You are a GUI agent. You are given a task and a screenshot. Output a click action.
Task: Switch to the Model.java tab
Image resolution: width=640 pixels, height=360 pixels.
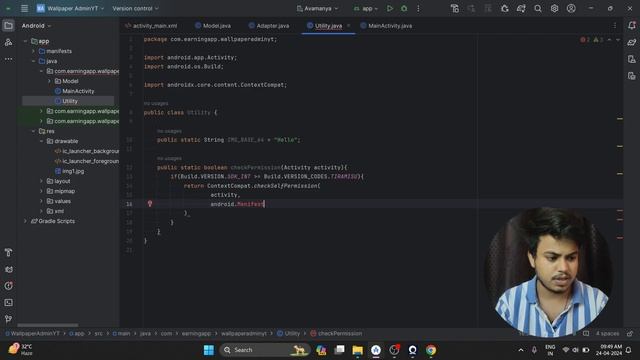pos(213,26)
